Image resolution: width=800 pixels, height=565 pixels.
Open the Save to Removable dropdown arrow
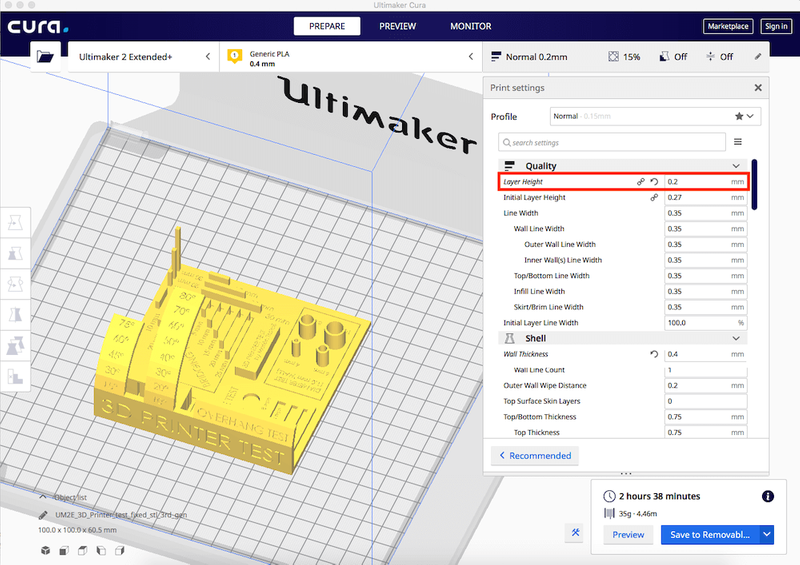click(767, 535)
